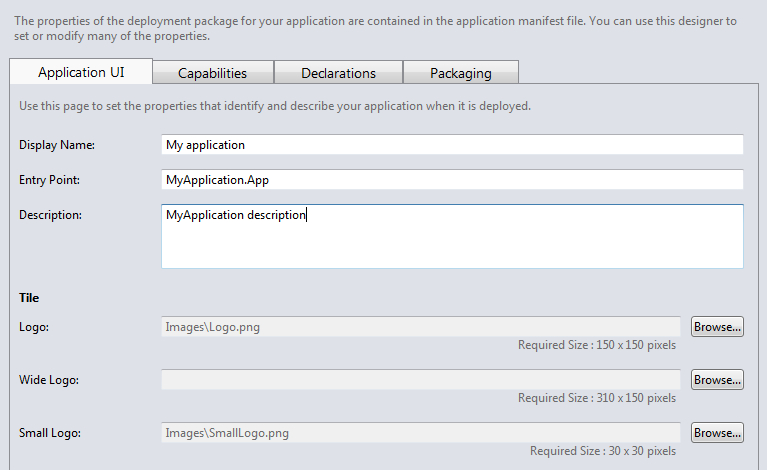Viewport: 767px width, 470px height.
Task: Focus the Entry Point input box
Action: click(x=452, y=180)
